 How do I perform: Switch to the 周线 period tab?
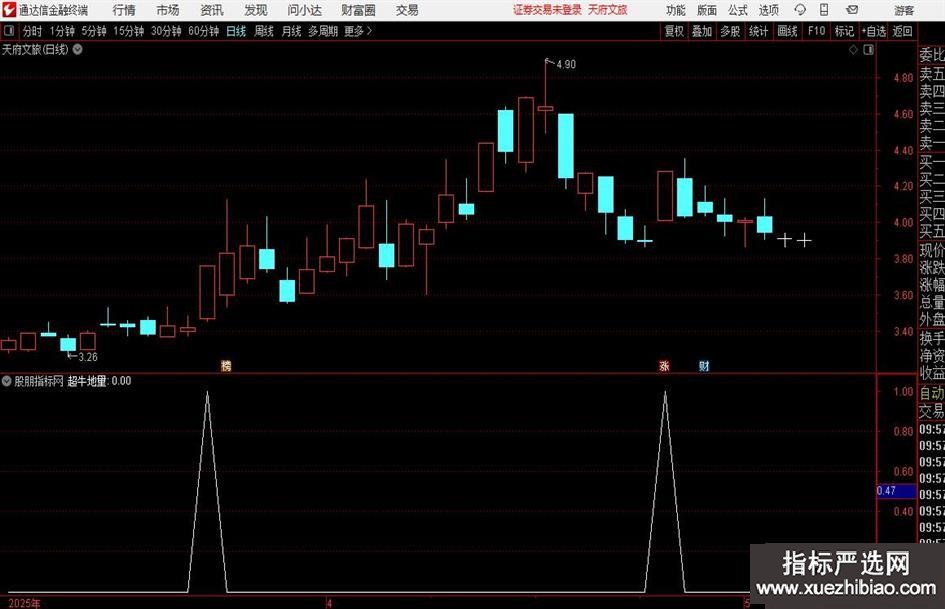point(263,31)
